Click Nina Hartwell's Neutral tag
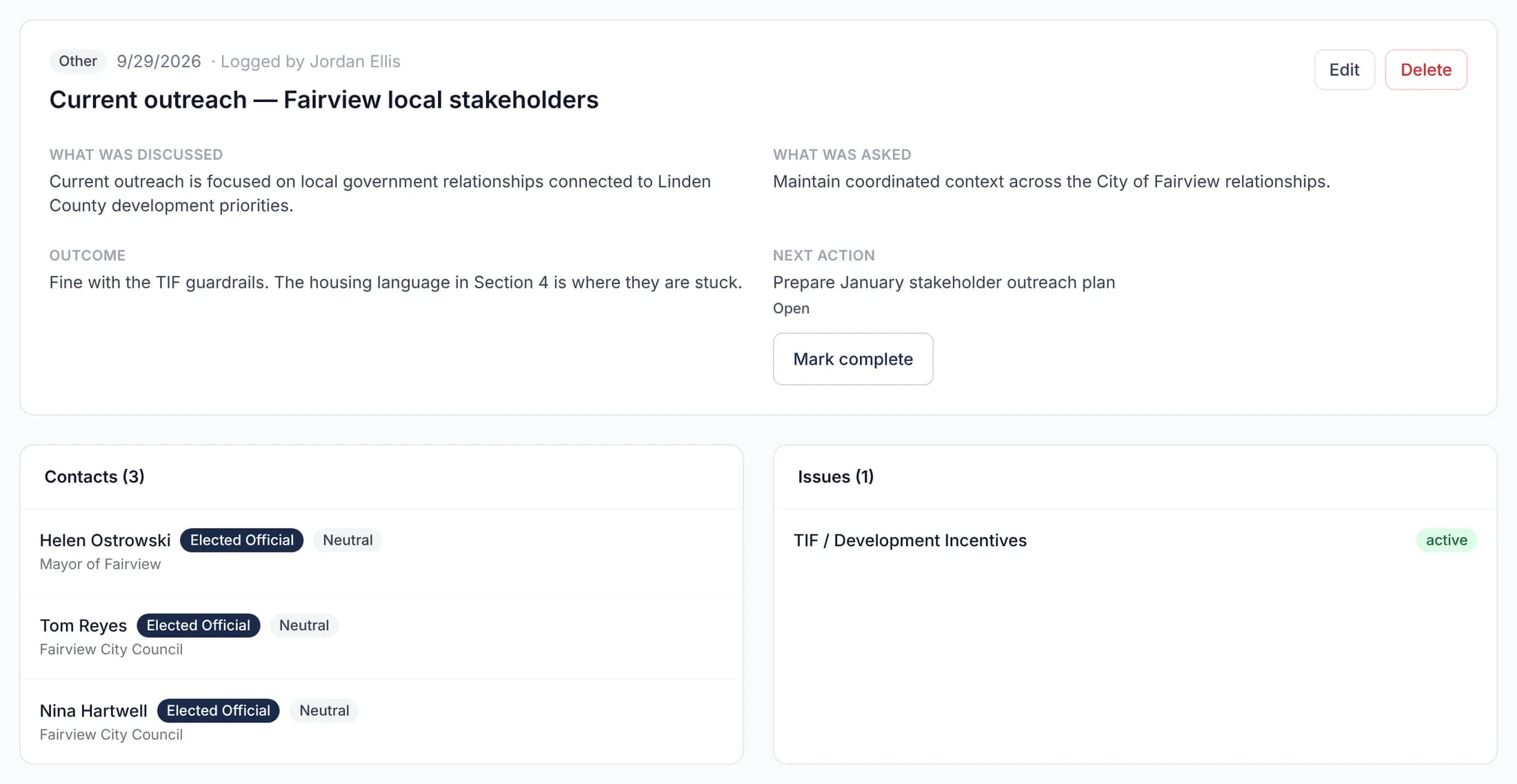1517x784 pixels. point(324,711)
